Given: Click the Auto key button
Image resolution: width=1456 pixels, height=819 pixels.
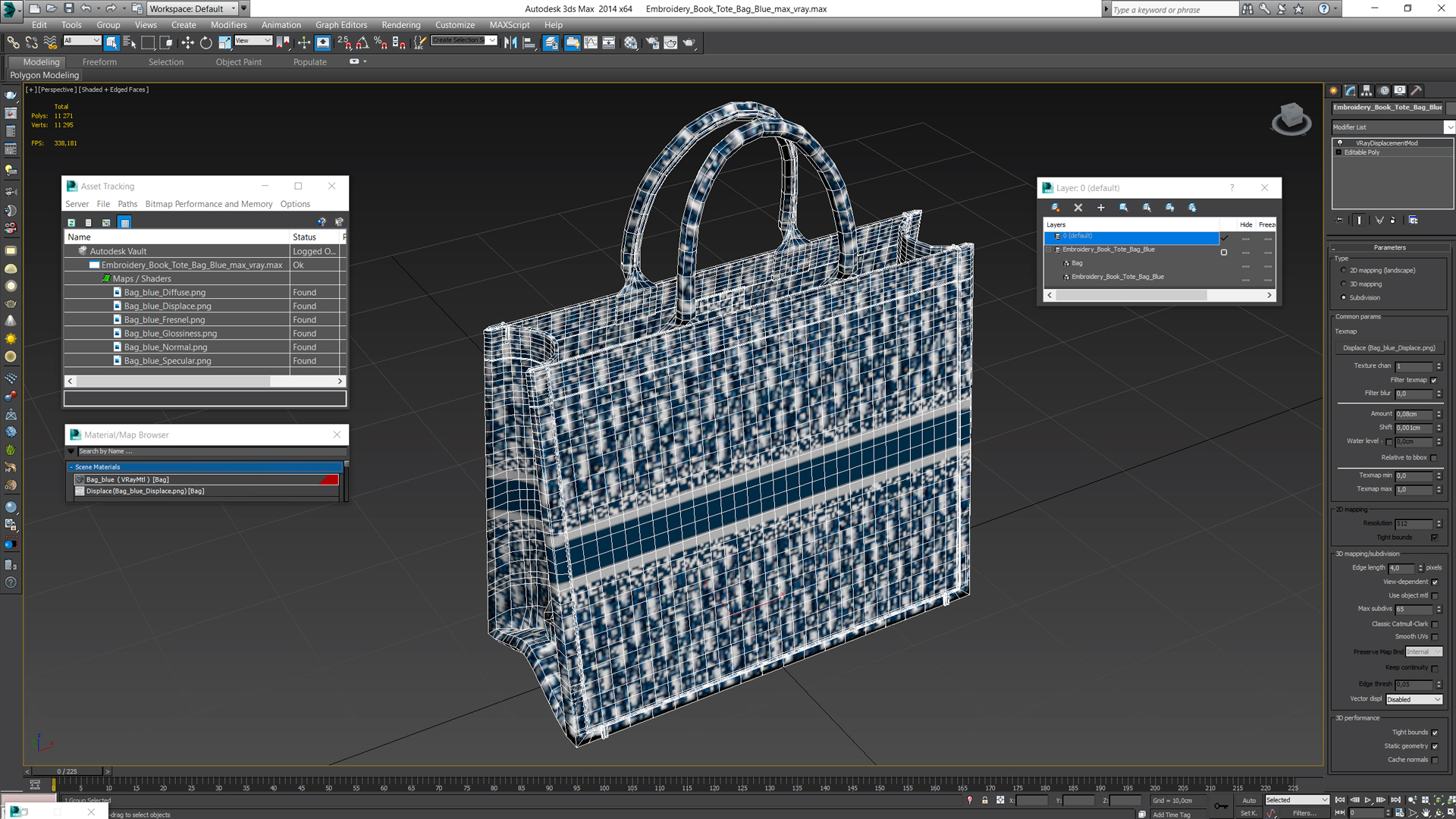Looking at the screenshot, I should 1249,800.
